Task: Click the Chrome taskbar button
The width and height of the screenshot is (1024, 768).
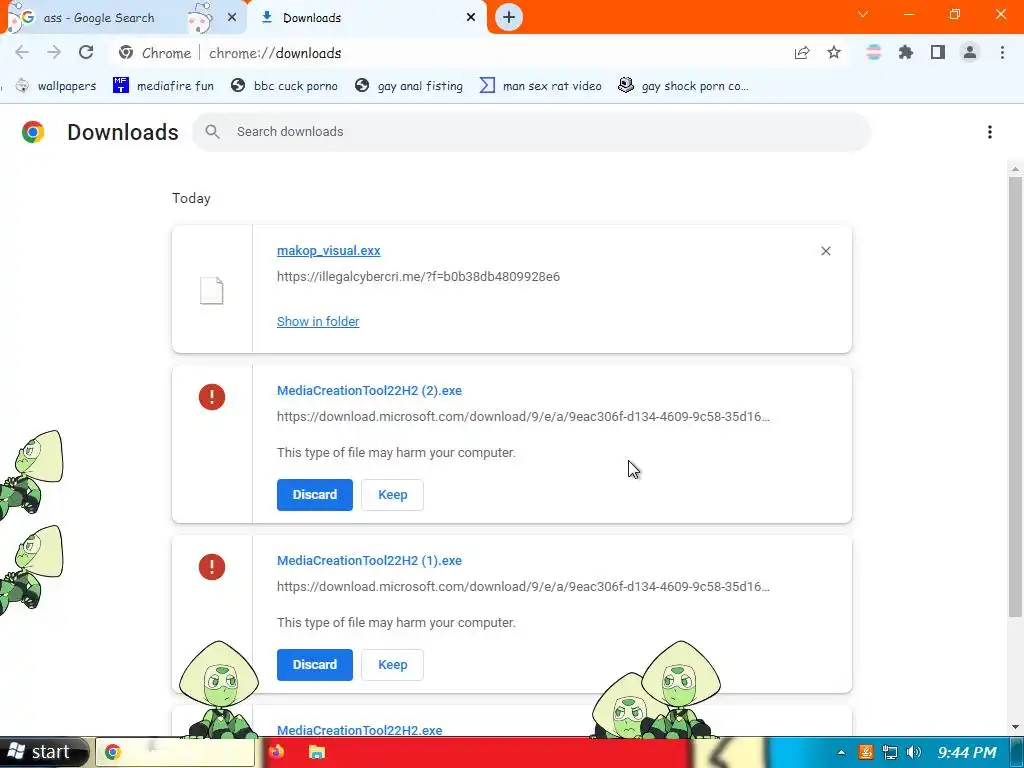Action: (x=175, y=752)
